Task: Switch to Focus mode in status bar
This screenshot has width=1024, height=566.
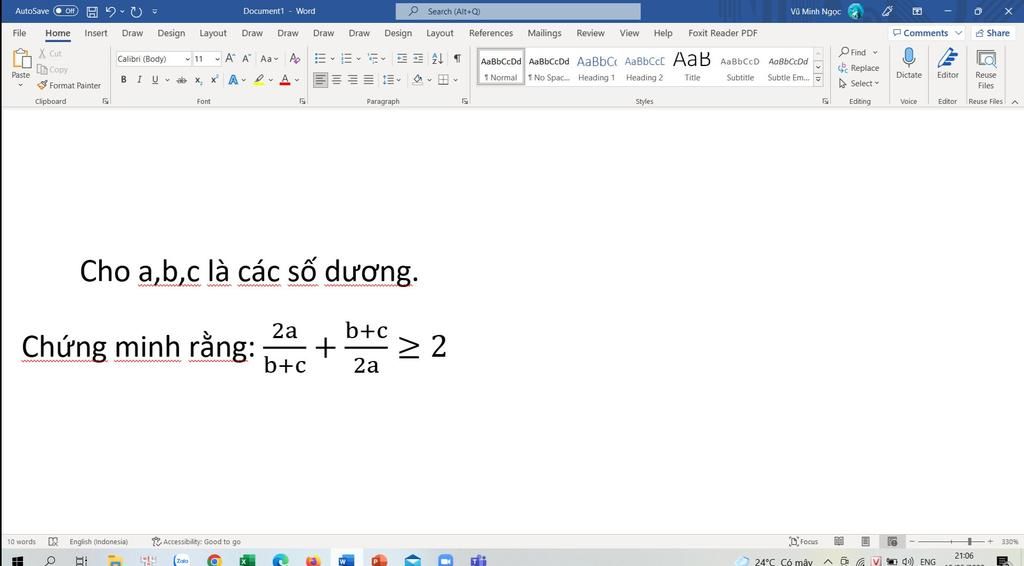Action: (x=803, y=541)
